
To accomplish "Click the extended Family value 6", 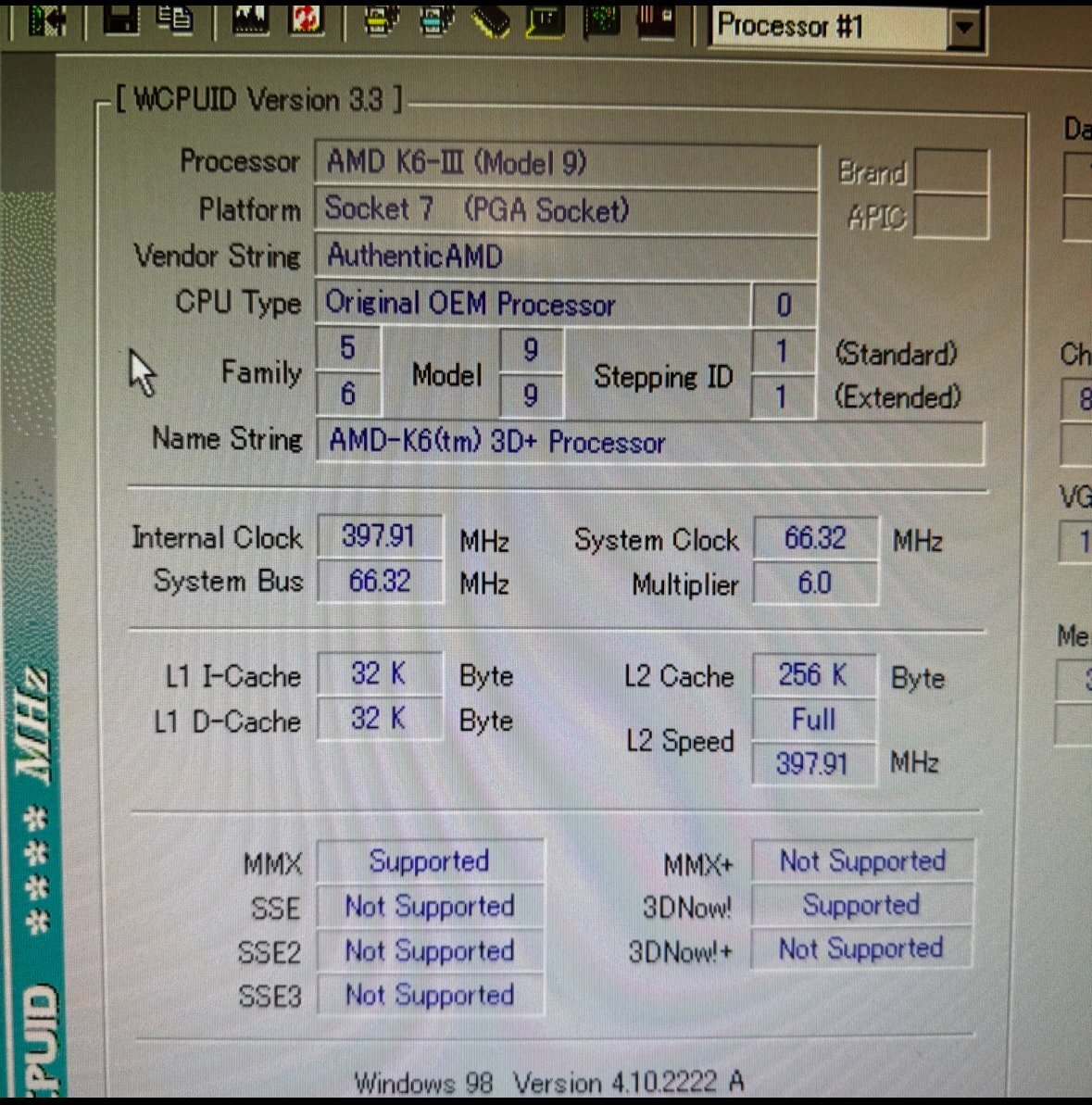I will [348, 394].
